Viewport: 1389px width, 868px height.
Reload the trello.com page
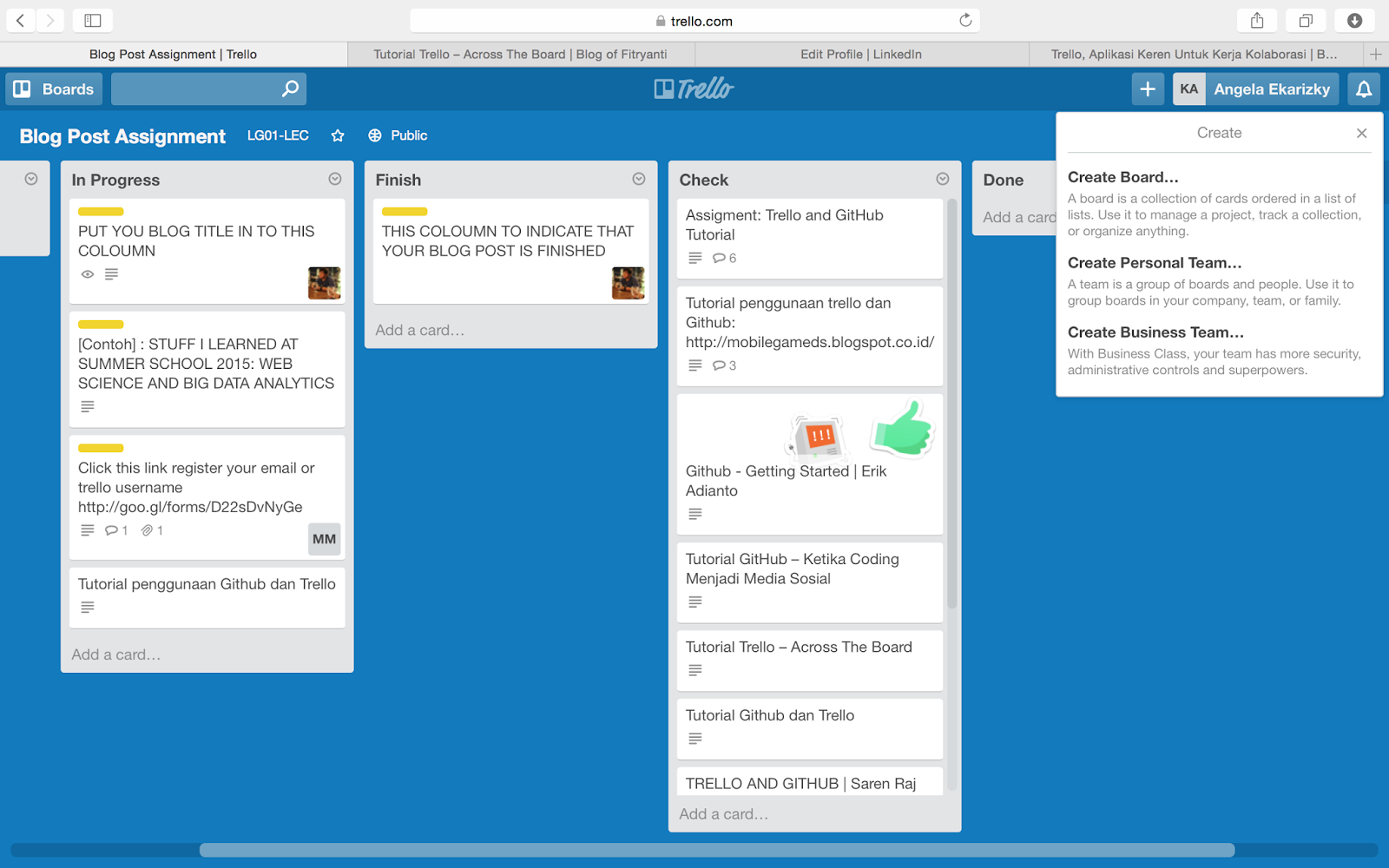point(965,20)
